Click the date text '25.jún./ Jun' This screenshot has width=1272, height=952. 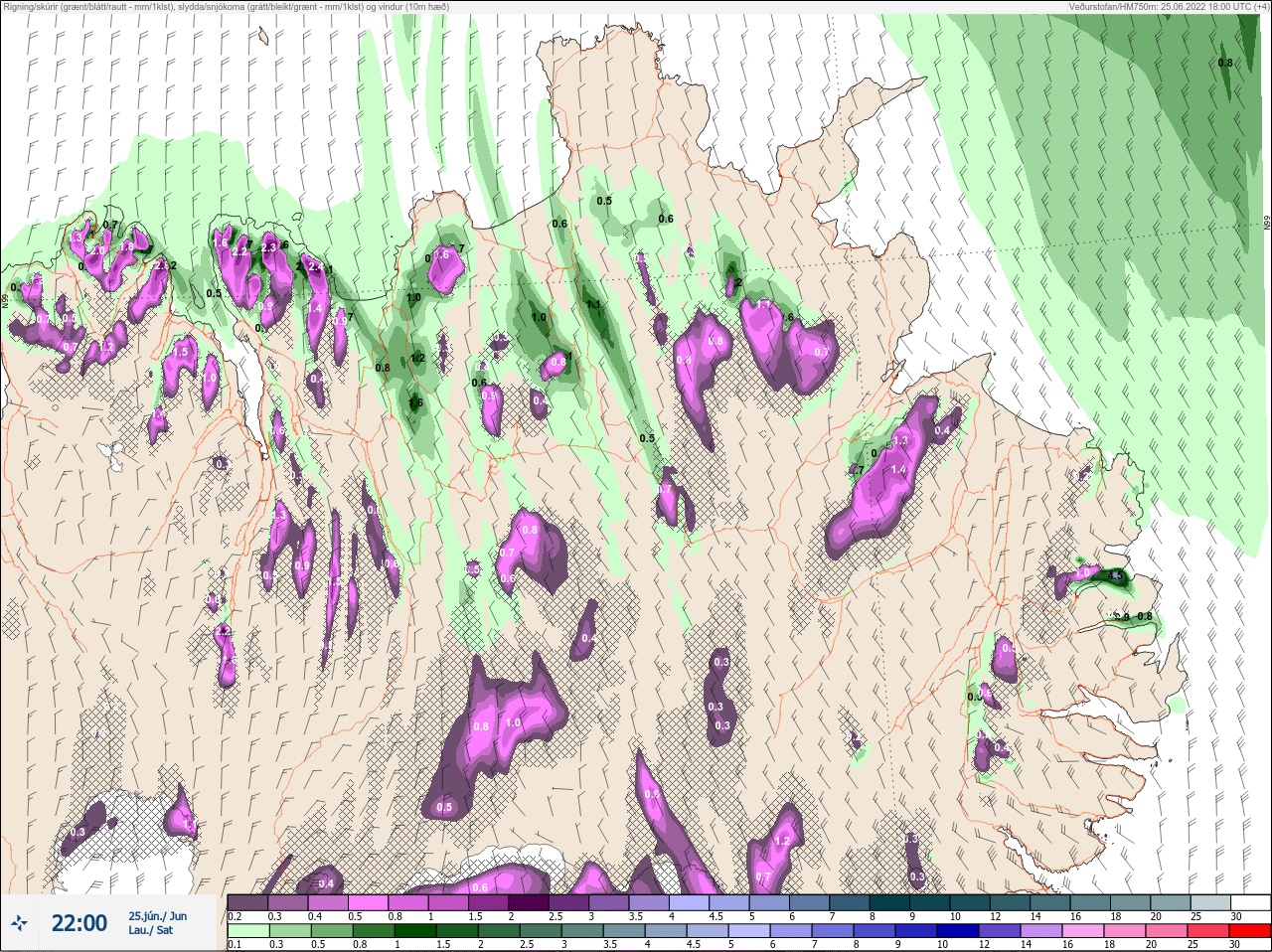157,916
